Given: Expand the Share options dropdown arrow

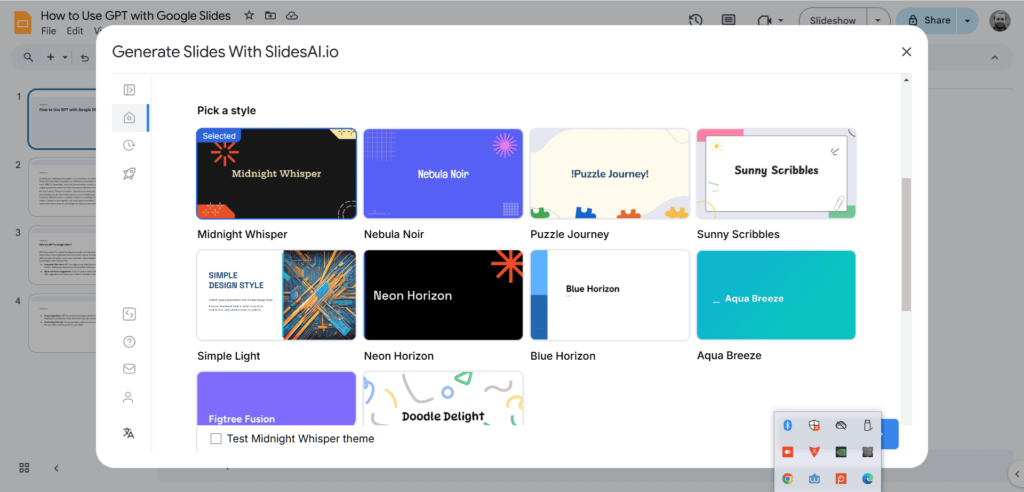Looking at the screenshot, I should 967,20.
